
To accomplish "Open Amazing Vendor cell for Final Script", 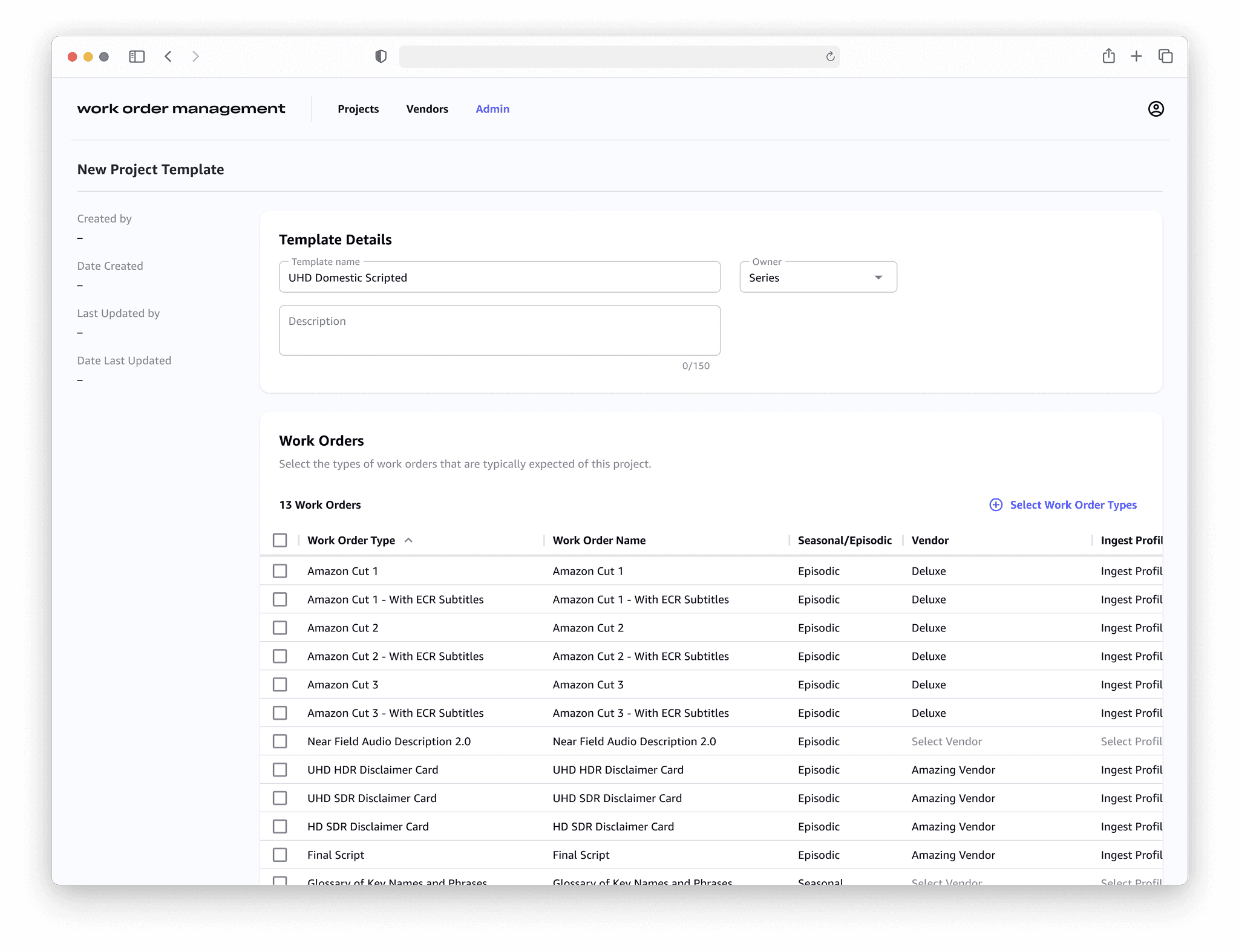I will click(x=953, y=855).
